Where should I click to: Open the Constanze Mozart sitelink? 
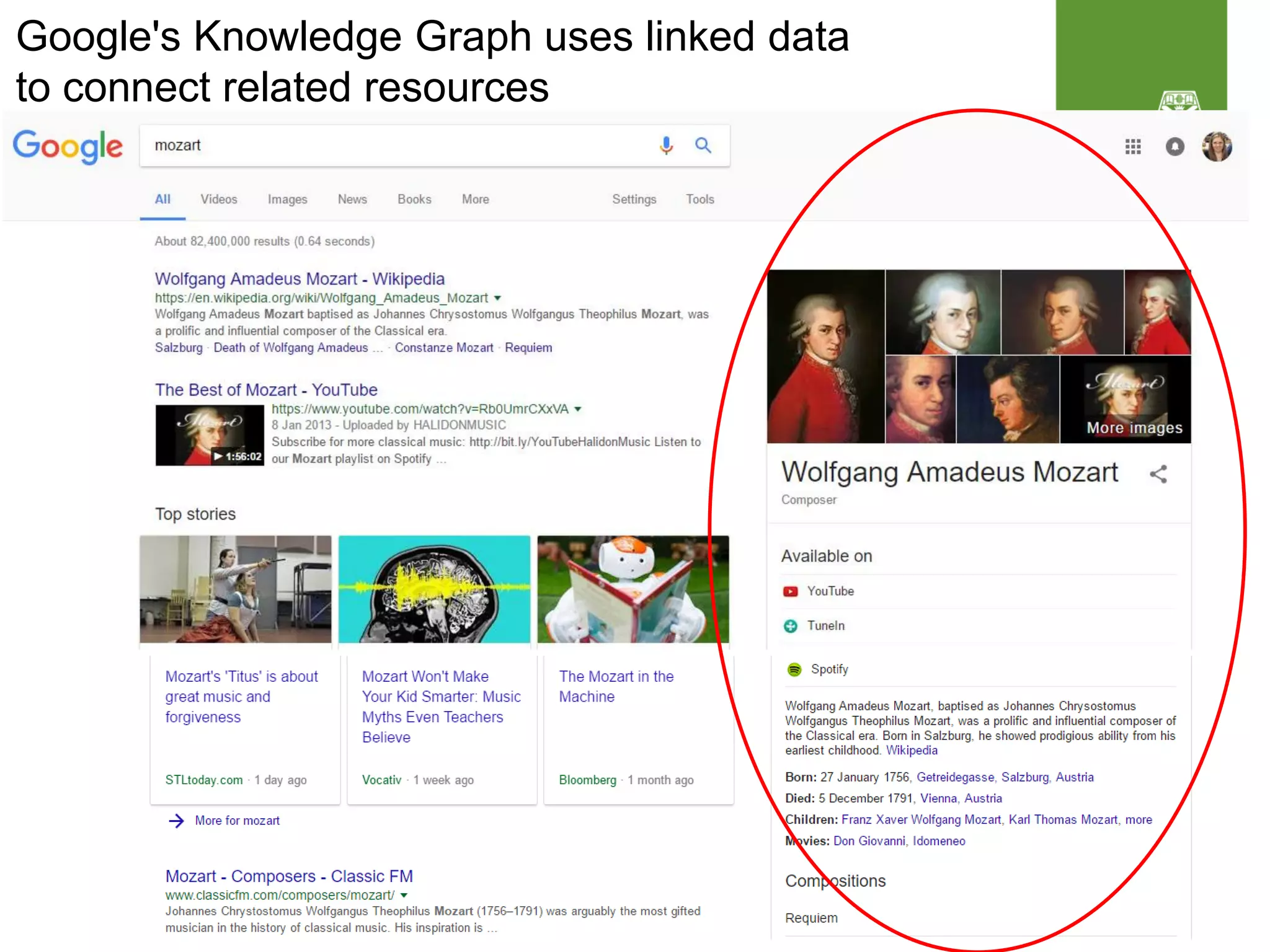[444, 348]
